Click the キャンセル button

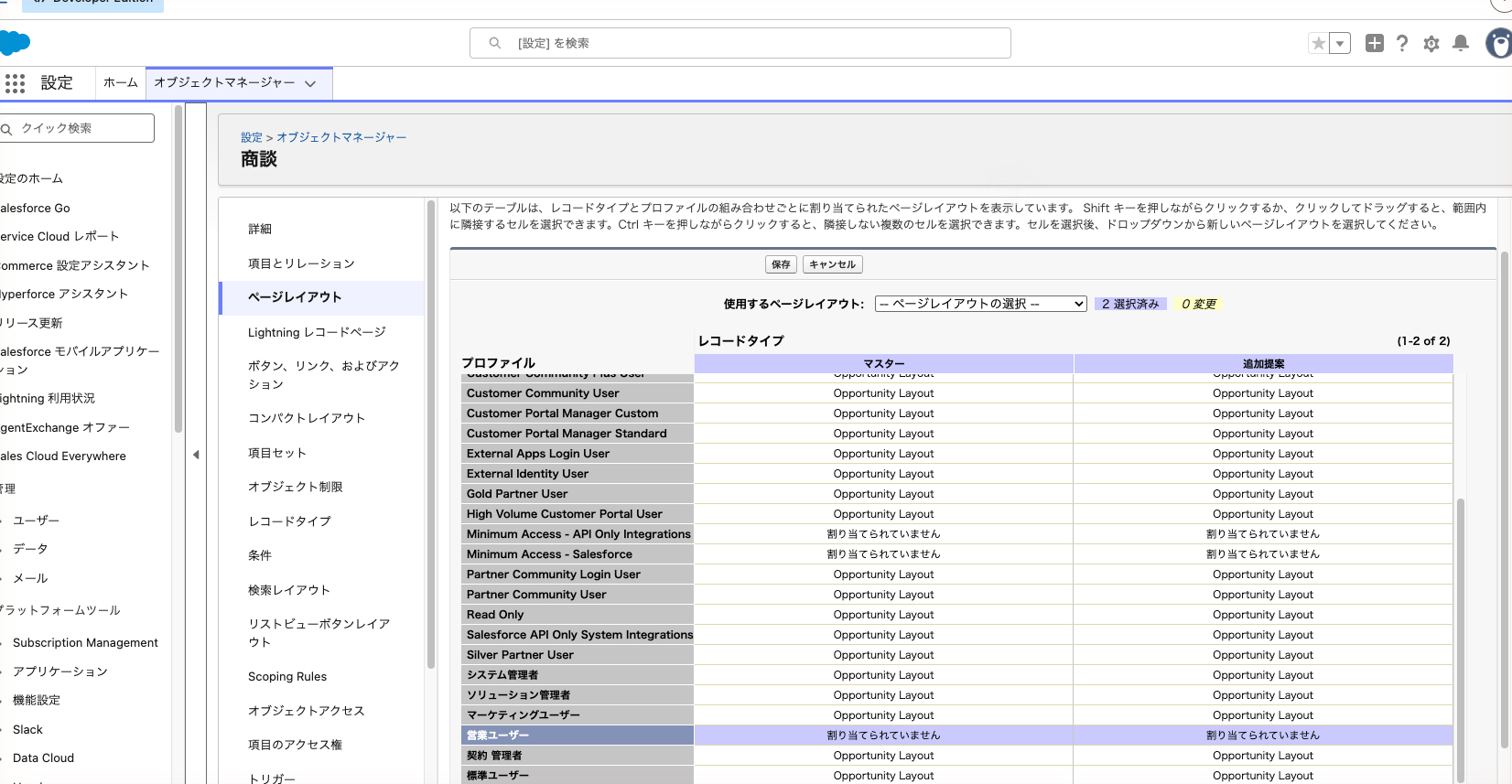[832, 264]
